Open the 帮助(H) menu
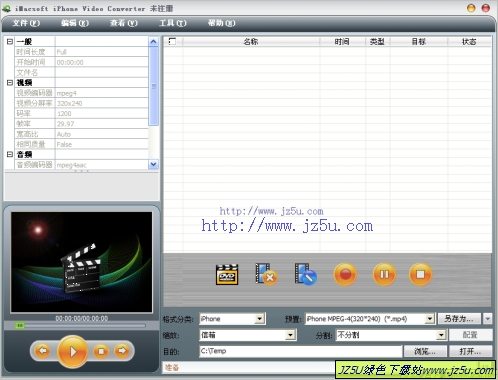This screenshot has height=380, width=498. [x=221, y=23]
